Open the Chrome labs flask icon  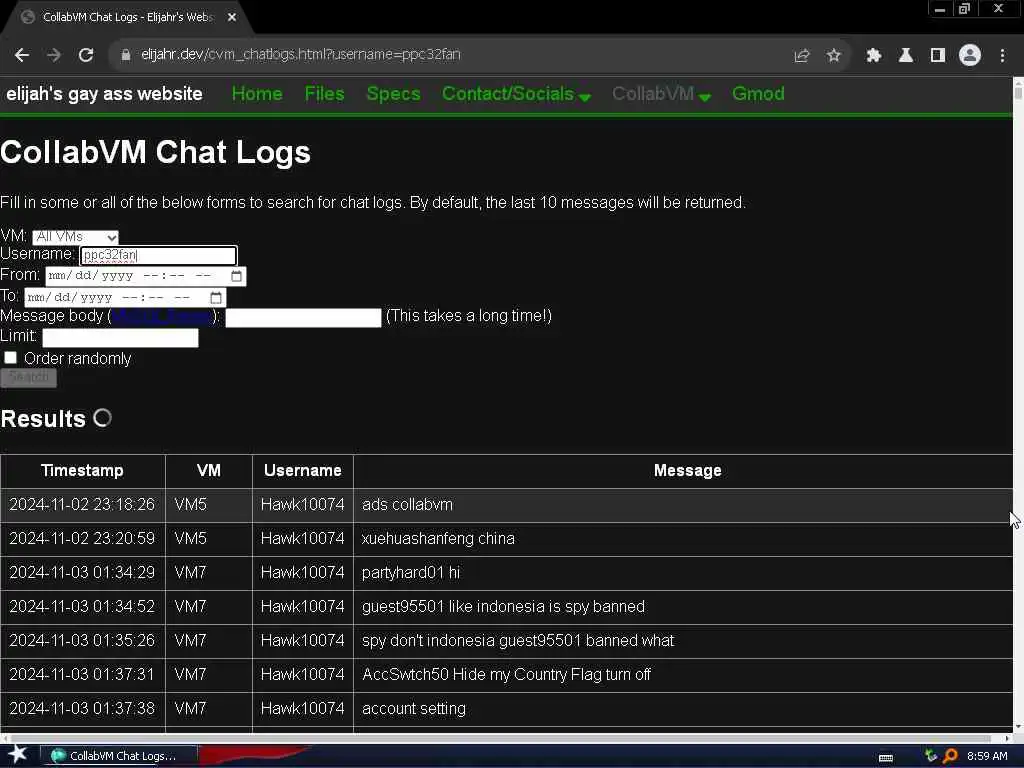tap(905, 56)
